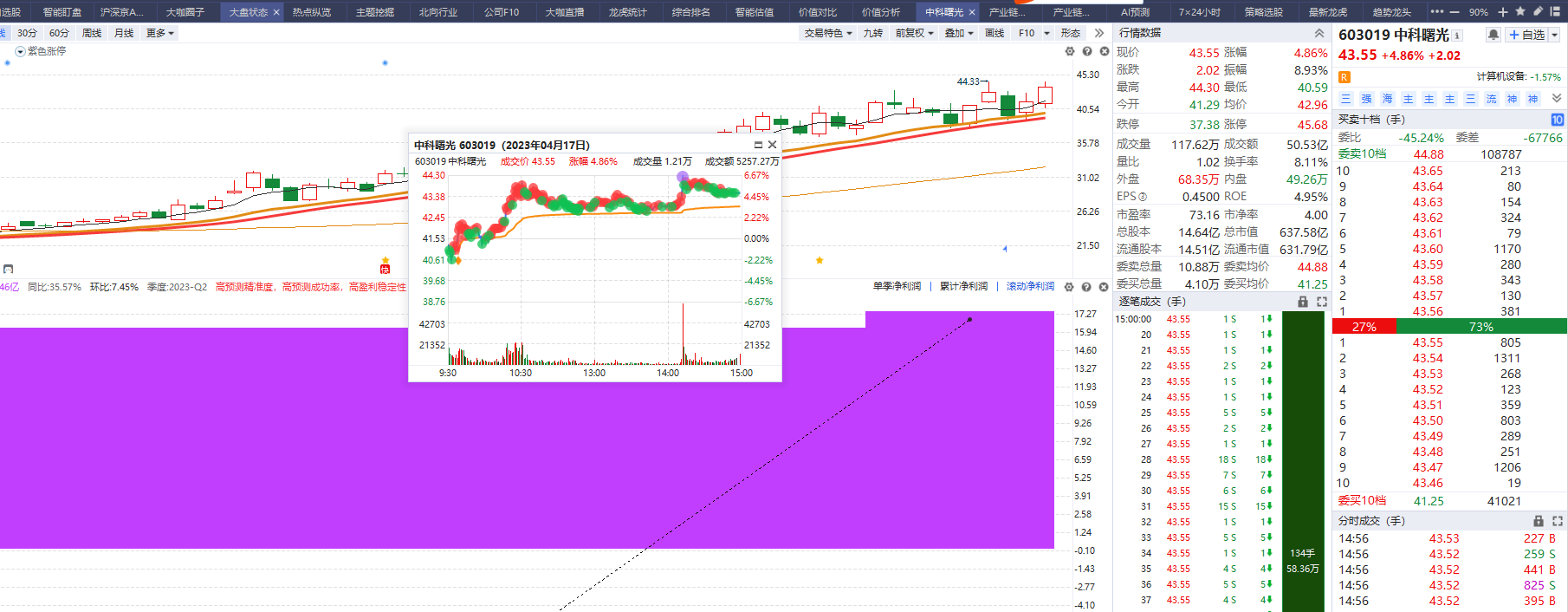1568x612 pixels.
Task: Open the dropdown arrow beside 自选
Action: pos(1554,35)
